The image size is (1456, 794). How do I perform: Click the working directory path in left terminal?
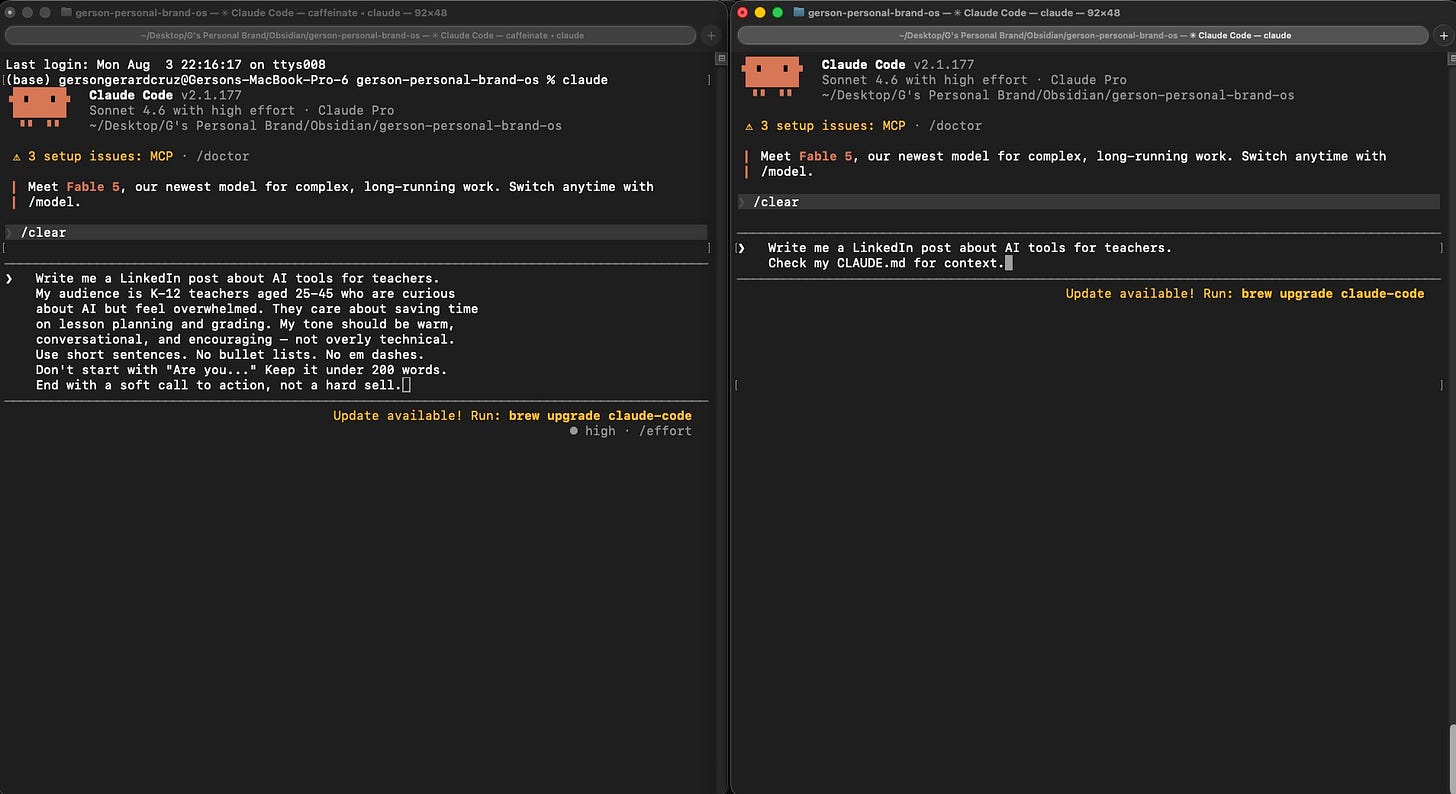pyautogui.click(x=325, y=126)
